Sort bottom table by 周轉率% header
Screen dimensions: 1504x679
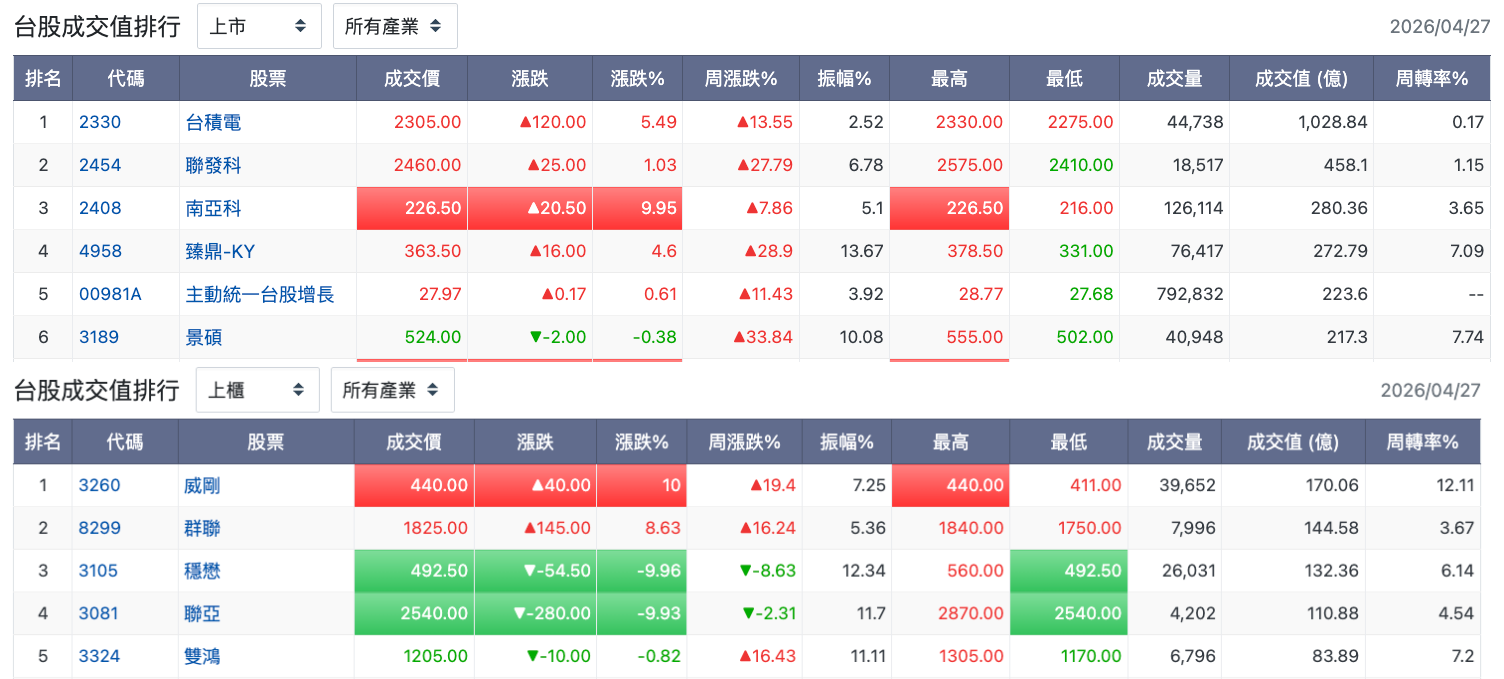1423,441
